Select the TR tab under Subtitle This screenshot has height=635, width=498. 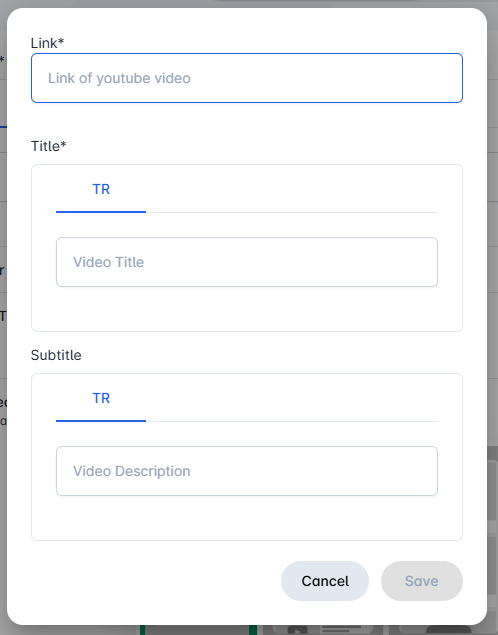[x=101, y=398]
